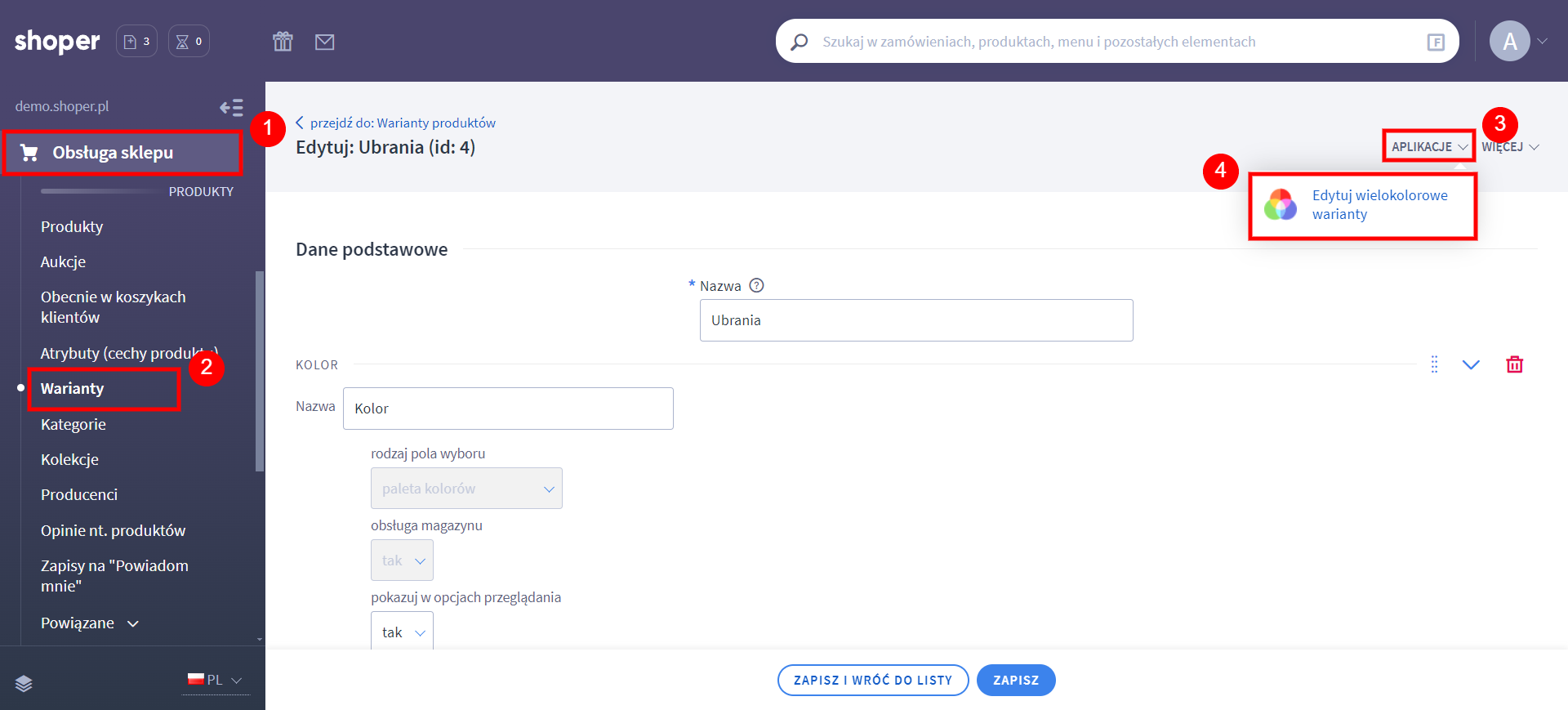Open the layers stack icon in sidebar footer
Viewport: 1568px width, 710px height.
click(24, 684)
